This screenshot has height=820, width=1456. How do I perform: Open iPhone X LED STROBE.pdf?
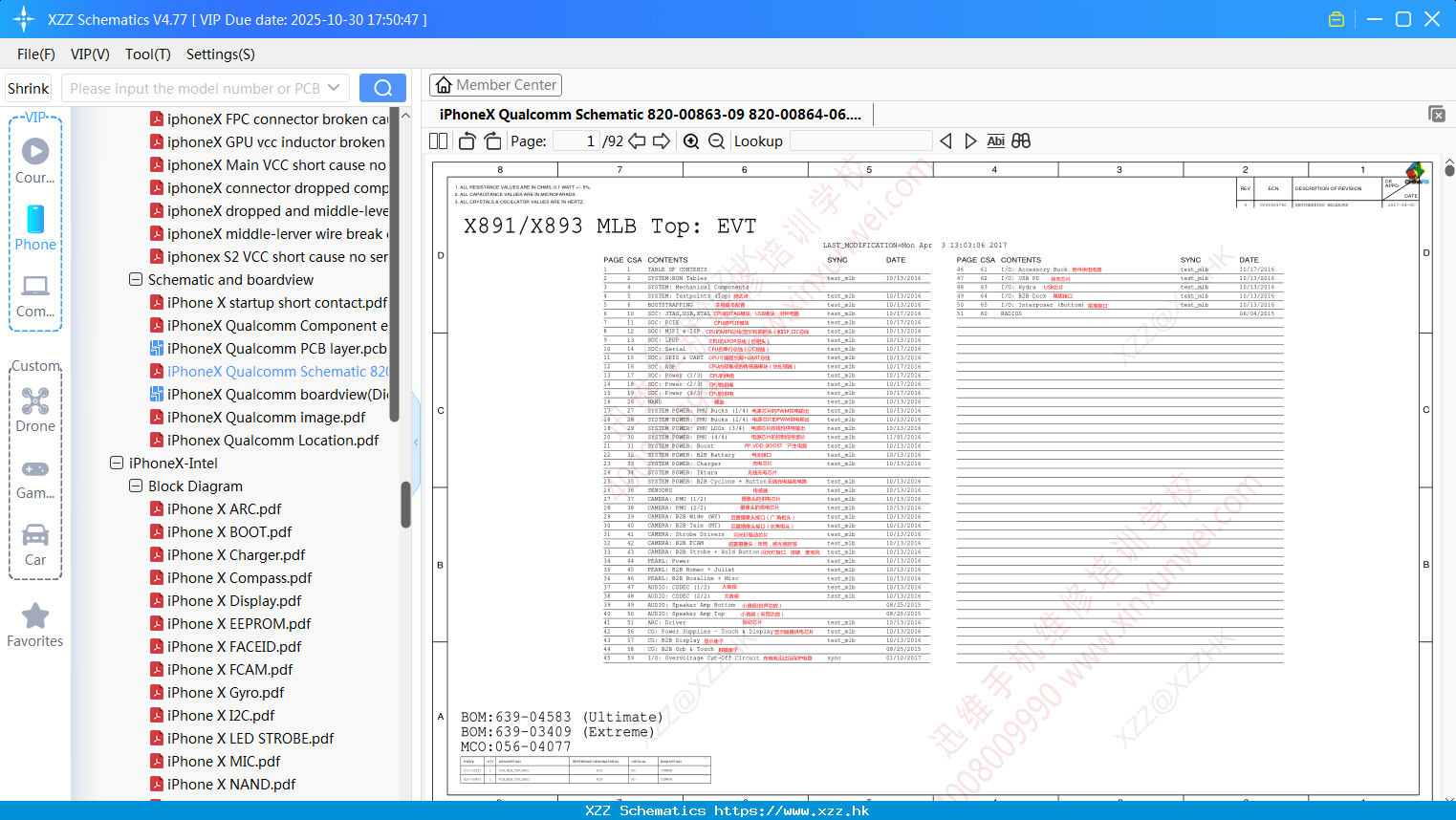pos(242,739)
